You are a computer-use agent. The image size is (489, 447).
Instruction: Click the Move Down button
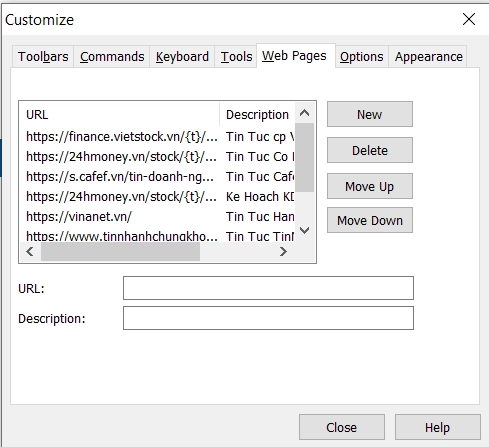coord(370,220)
